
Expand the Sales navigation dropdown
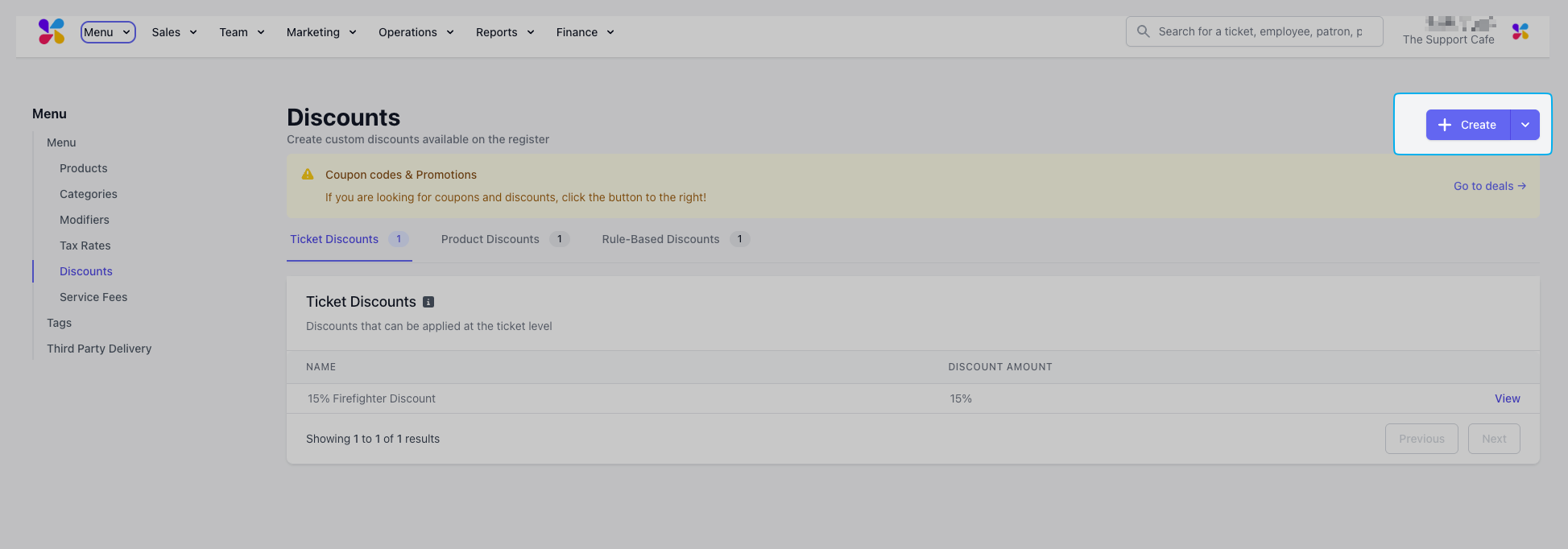click(174, 32)
